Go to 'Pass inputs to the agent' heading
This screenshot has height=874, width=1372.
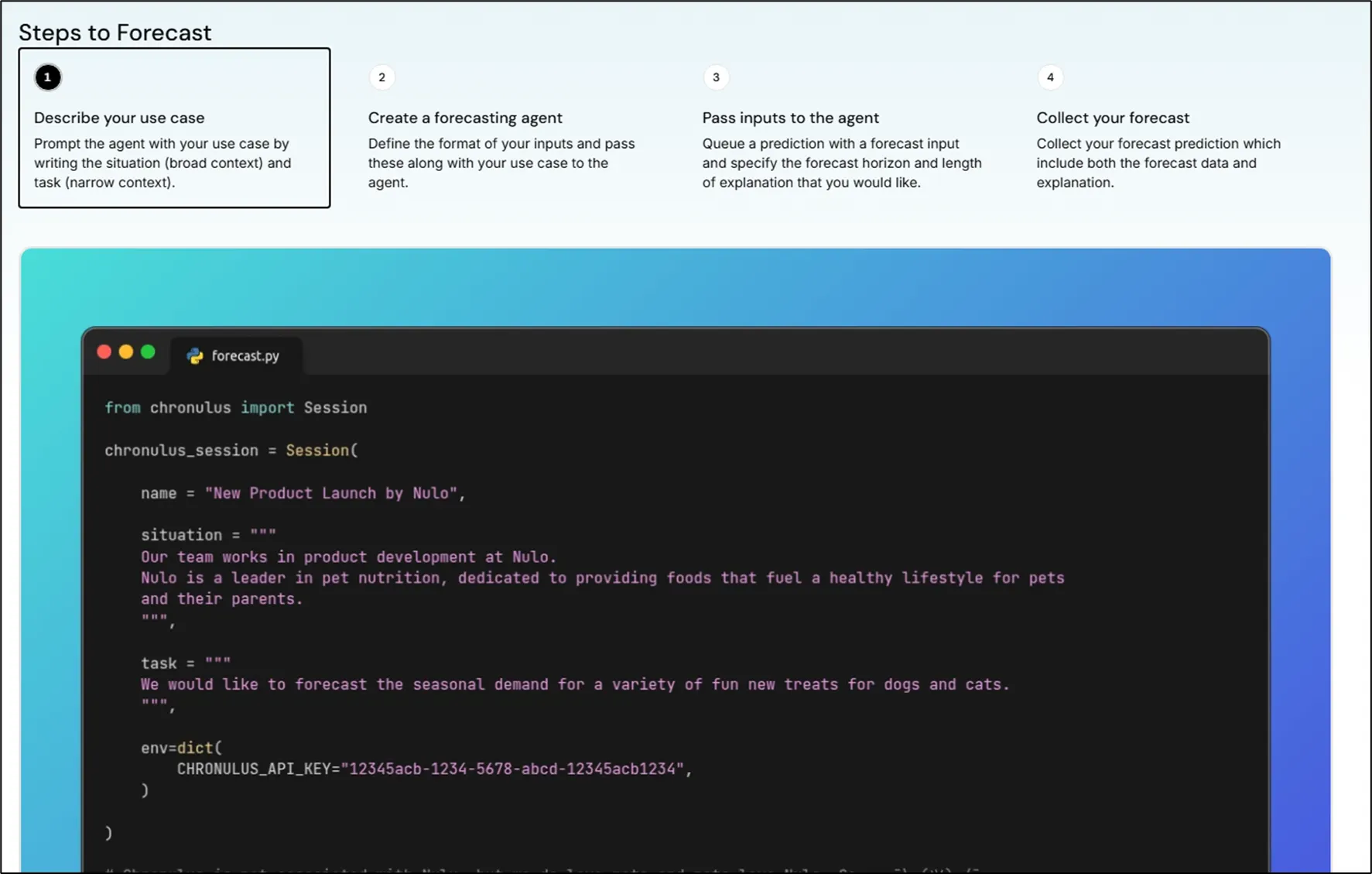790,118
